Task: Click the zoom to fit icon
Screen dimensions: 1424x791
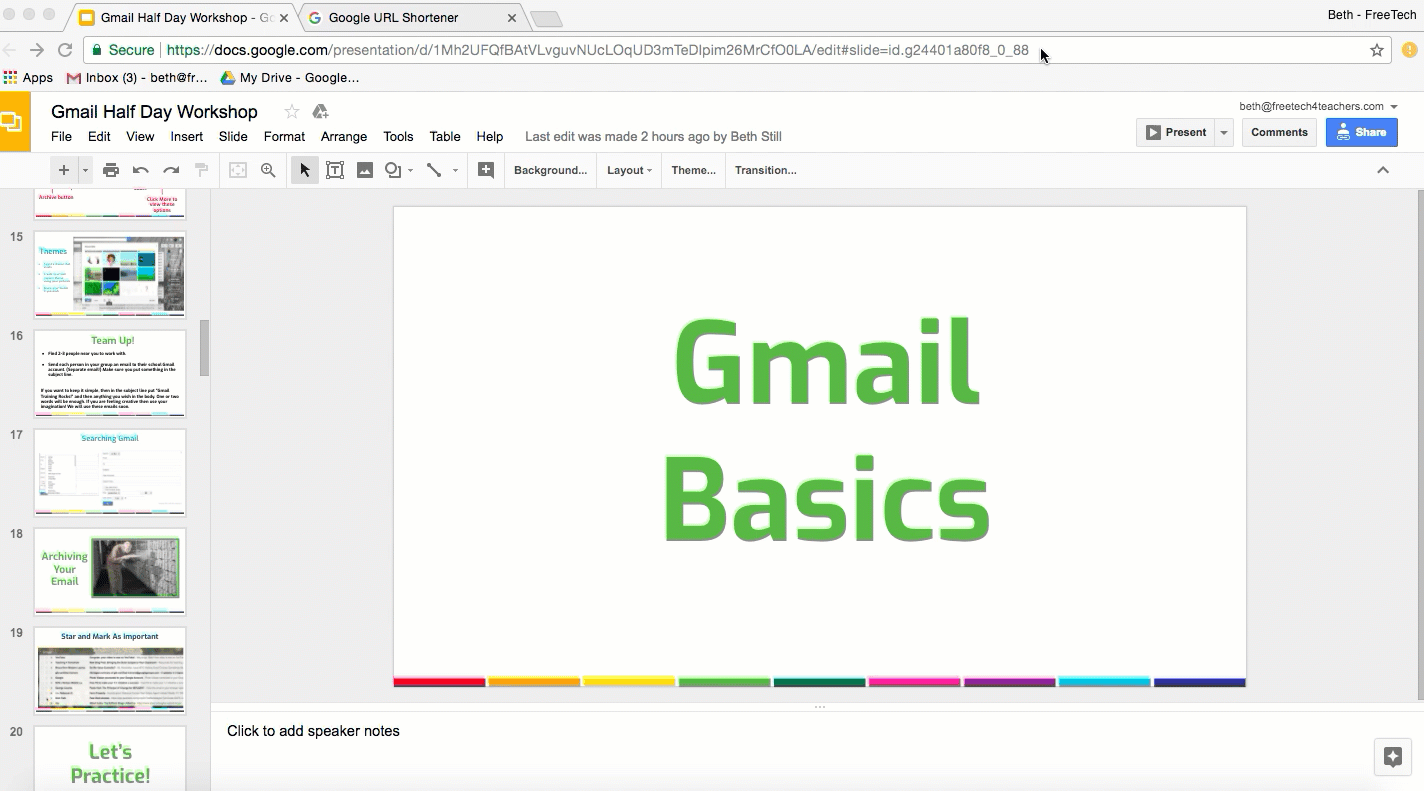Action: click(x=238, y=170)
